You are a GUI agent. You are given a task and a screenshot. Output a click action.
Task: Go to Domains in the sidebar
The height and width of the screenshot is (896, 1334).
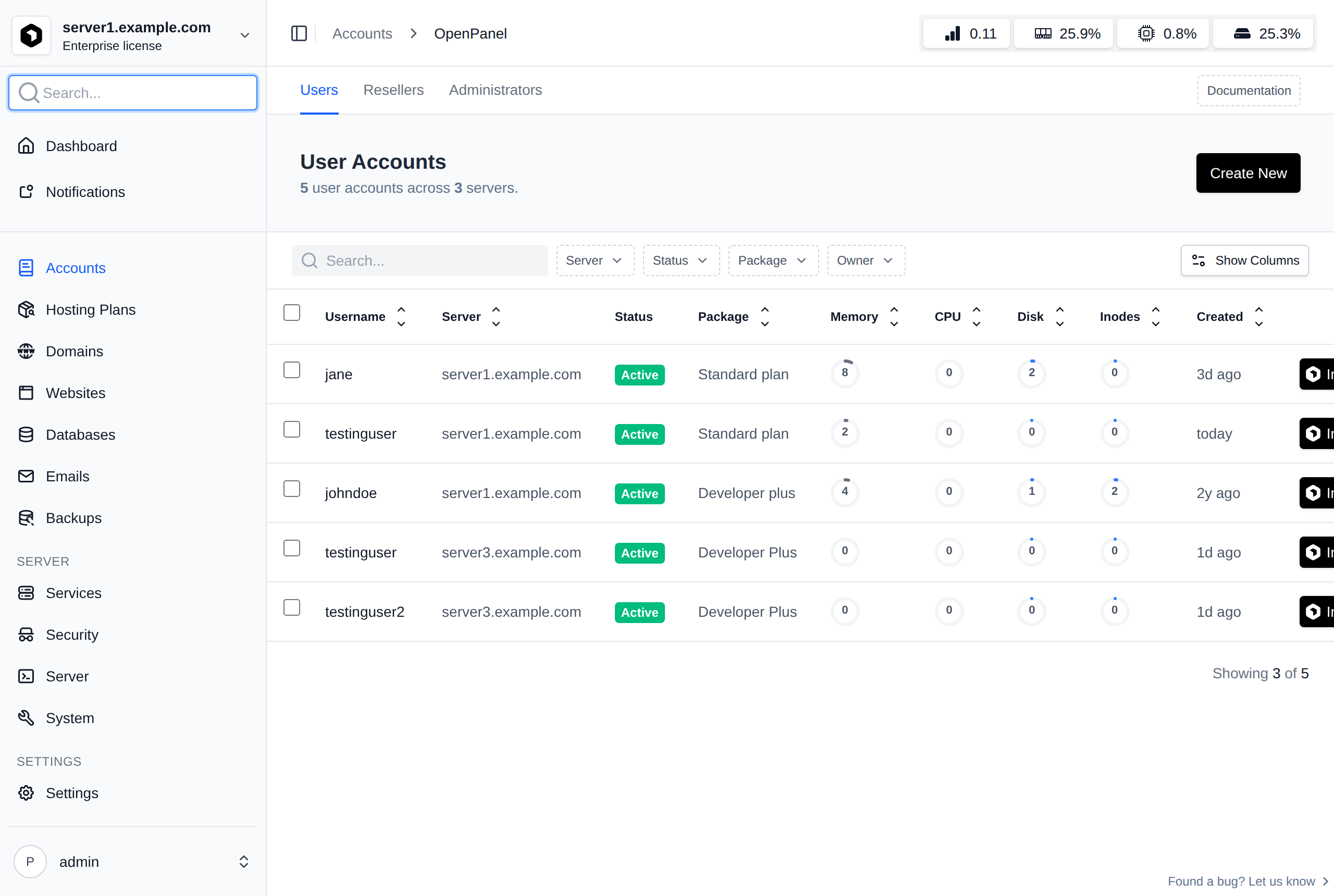click(132, 352)
